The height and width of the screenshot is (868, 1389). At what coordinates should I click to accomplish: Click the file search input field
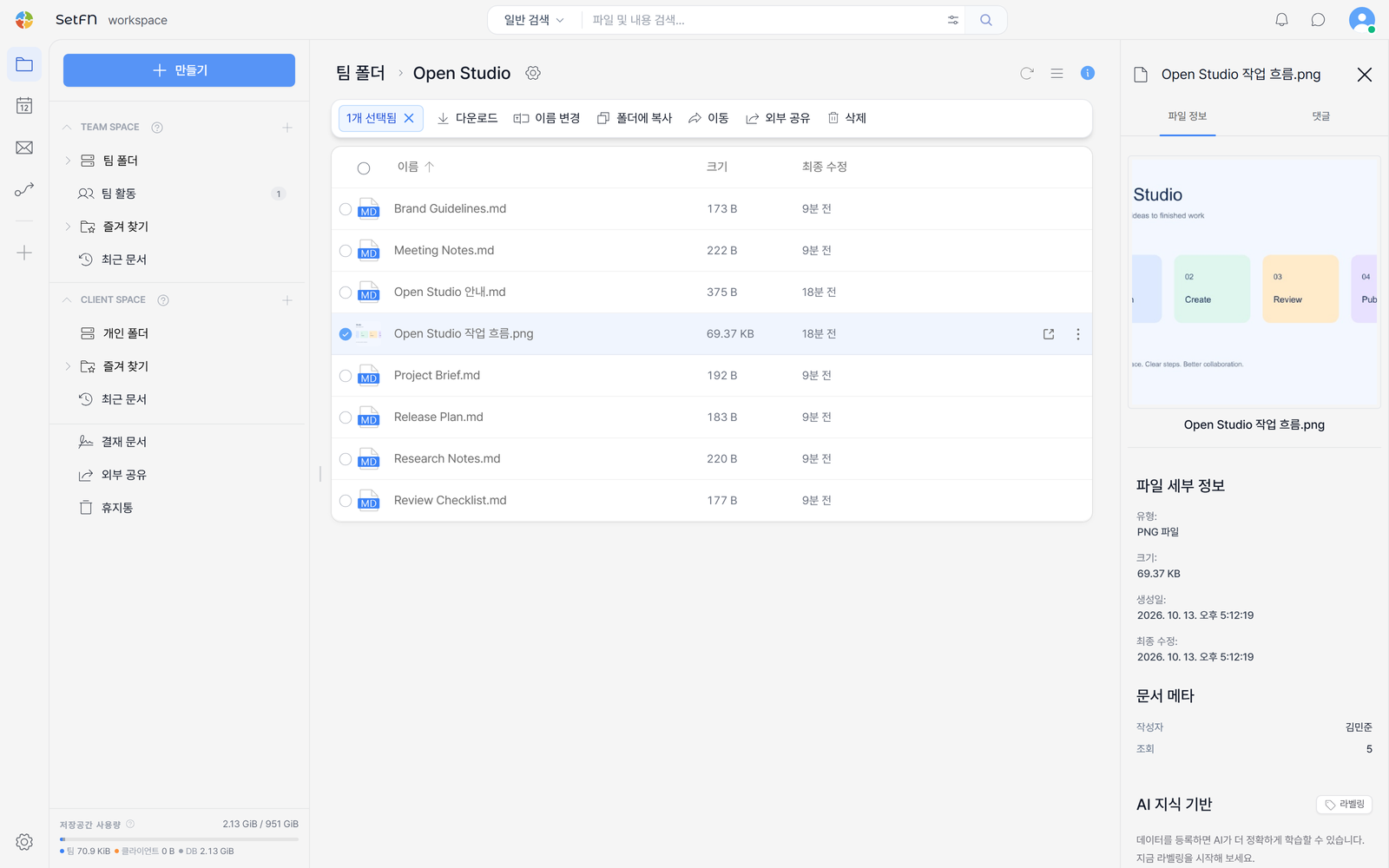[764, 20]
